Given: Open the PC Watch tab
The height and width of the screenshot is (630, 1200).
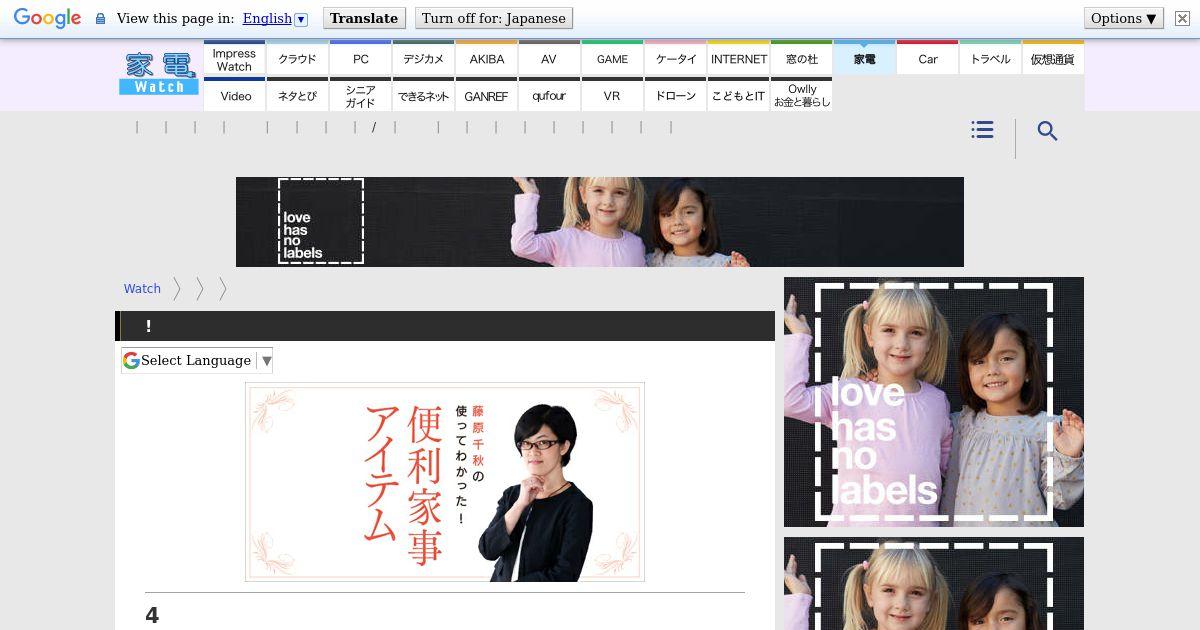Looking at the screenshot, I should (360, 59).
